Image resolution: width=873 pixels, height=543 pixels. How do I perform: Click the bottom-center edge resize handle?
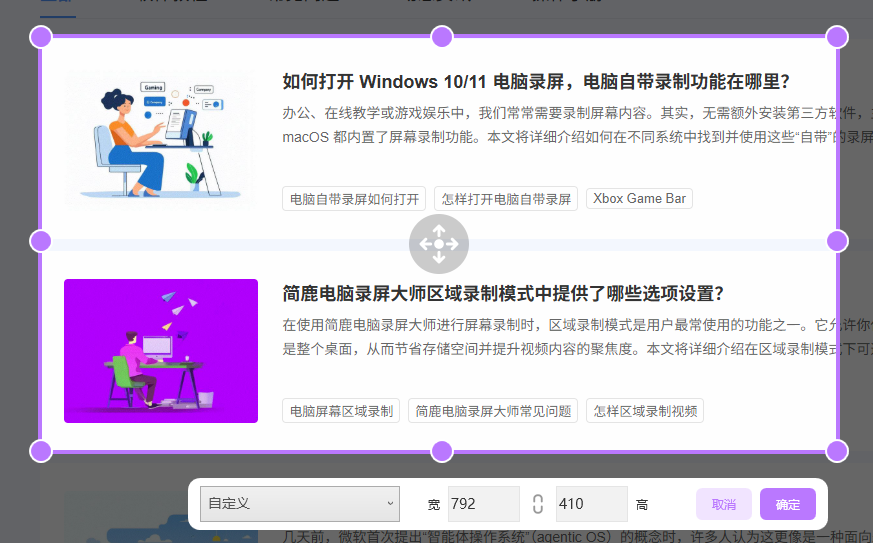(x=442, y=451)
